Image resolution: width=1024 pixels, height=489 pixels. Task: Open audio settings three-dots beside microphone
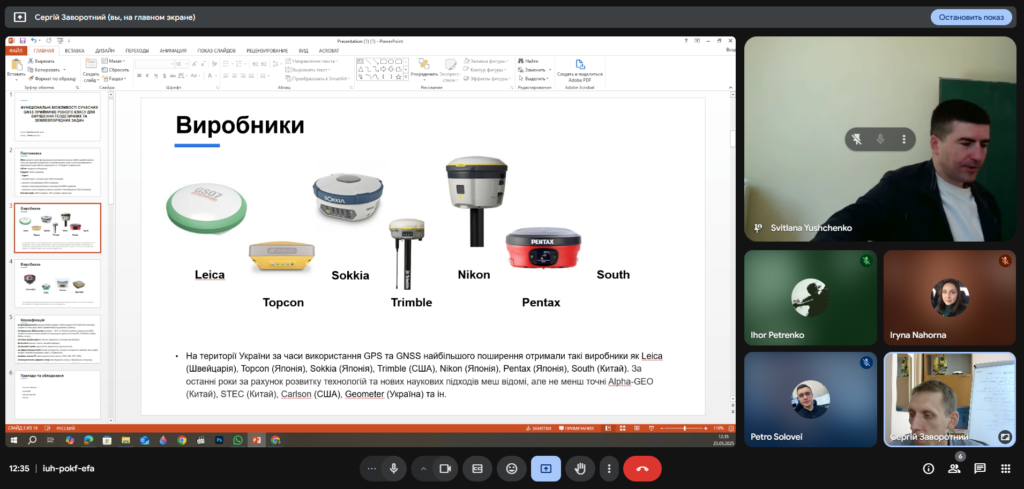(x=372, y=468)
